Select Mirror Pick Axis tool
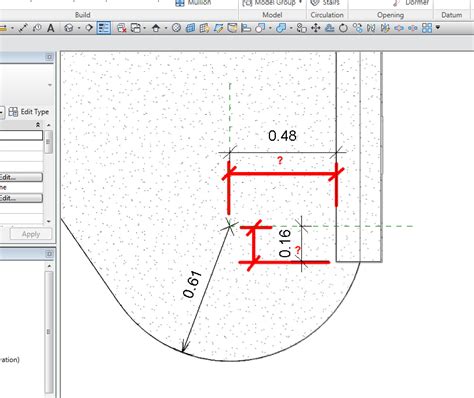This screenshot has width=474, height=398. point(371,28)
